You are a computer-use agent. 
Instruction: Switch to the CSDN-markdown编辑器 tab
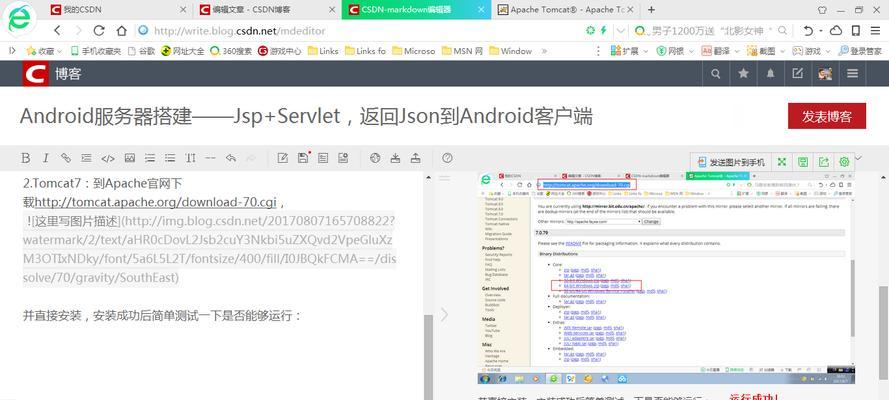pyautogui.click(x=417, y=10)
